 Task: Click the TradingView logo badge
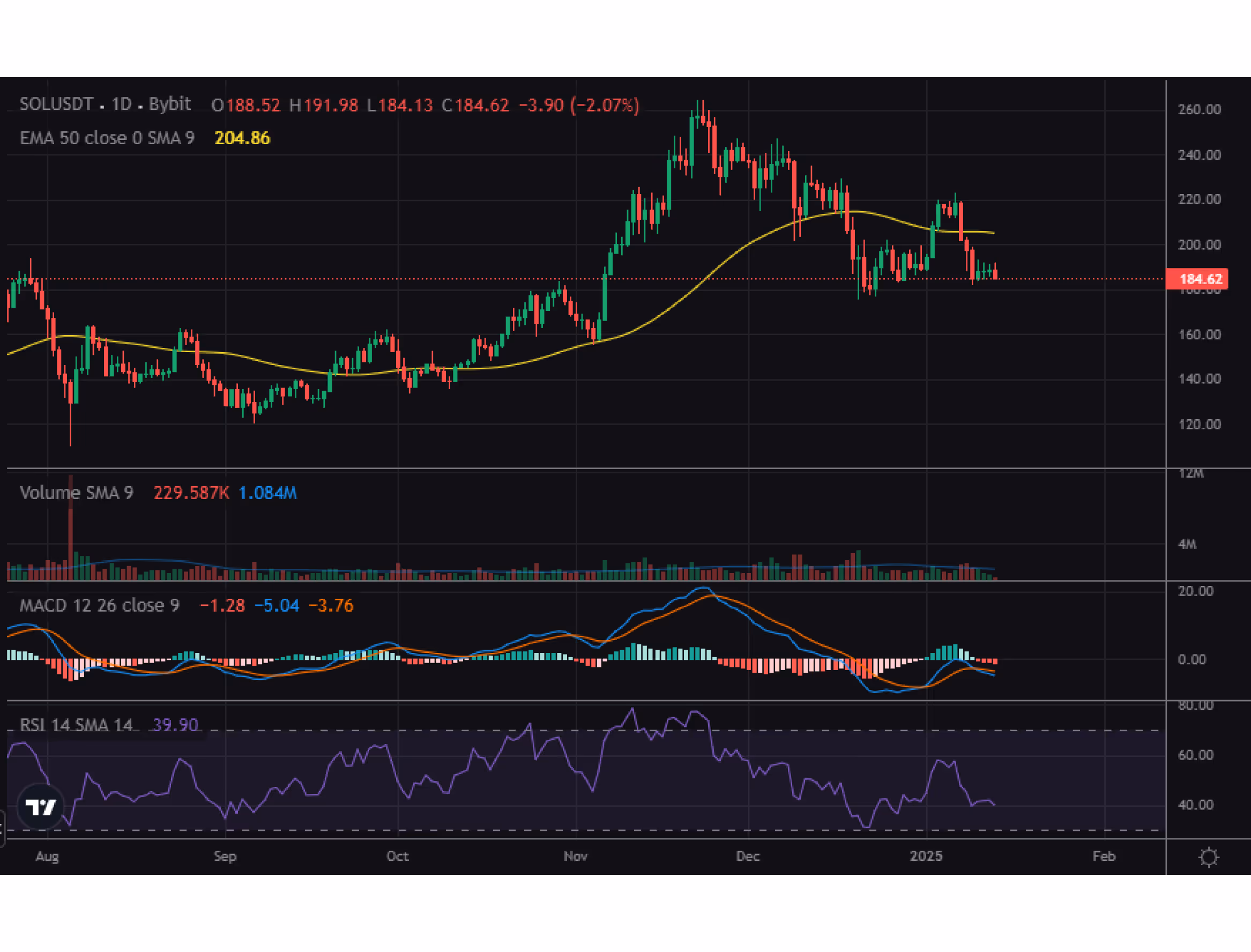pos(41,806)
